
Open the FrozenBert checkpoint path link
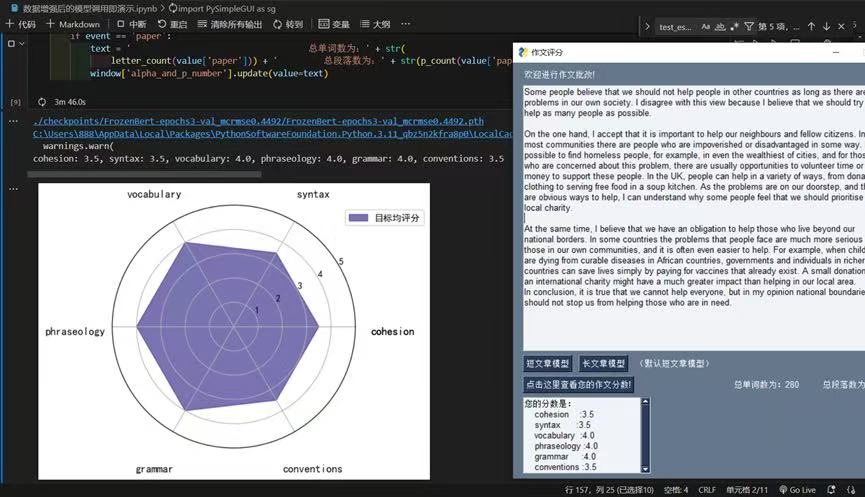tap(258, 121)
